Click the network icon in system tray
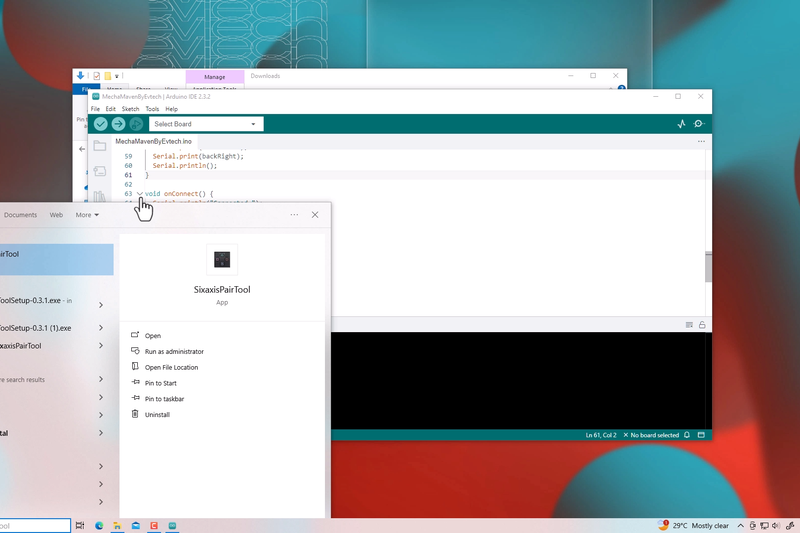800x533 pixels. click(x=764, y=526)
